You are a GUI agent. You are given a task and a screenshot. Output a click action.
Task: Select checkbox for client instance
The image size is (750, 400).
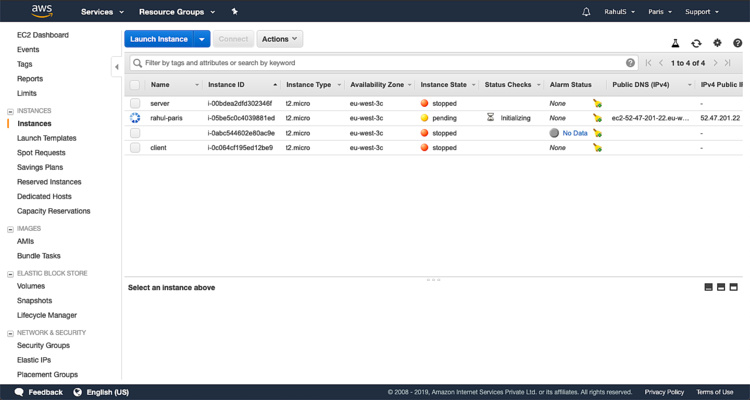[135, 148]
